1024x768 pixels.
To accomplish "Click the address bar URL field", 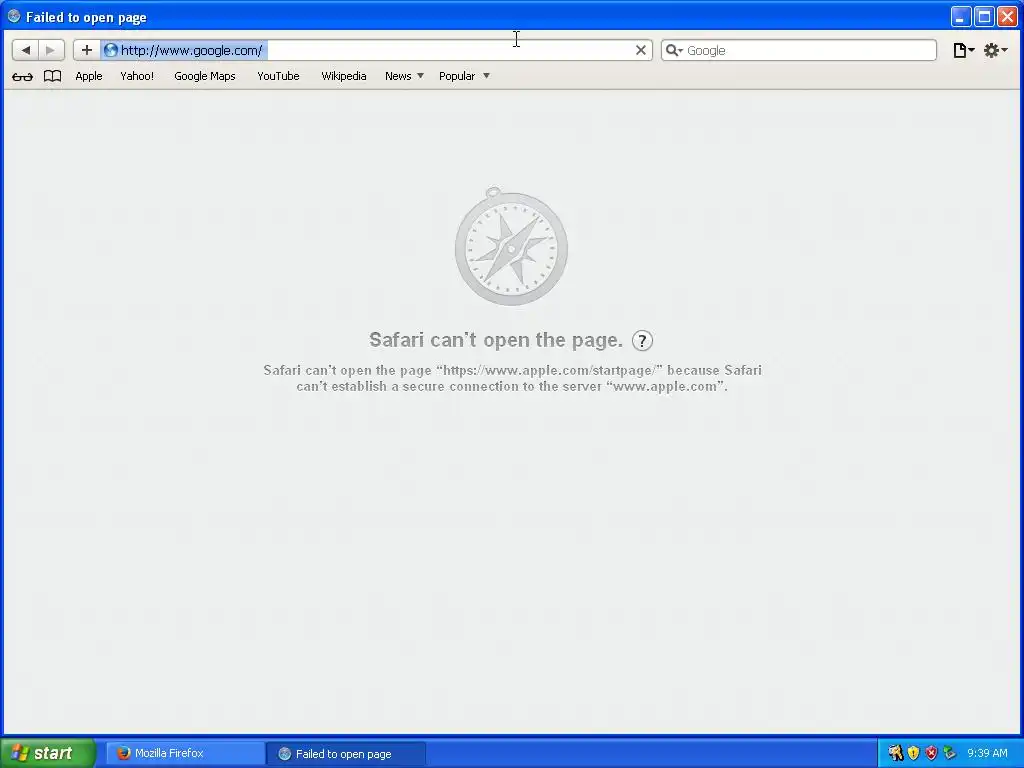I will (x=376, y=50).
